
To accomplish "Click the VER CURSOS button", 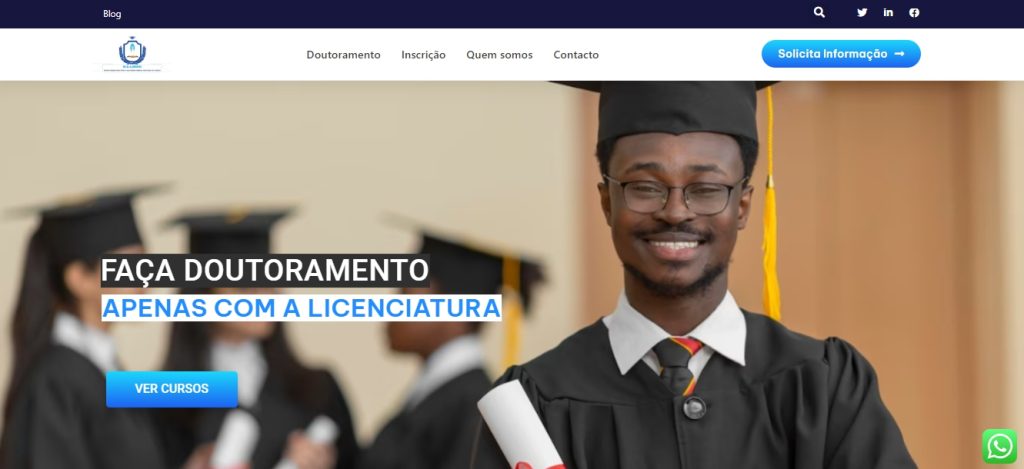I will tap(172, 389).
